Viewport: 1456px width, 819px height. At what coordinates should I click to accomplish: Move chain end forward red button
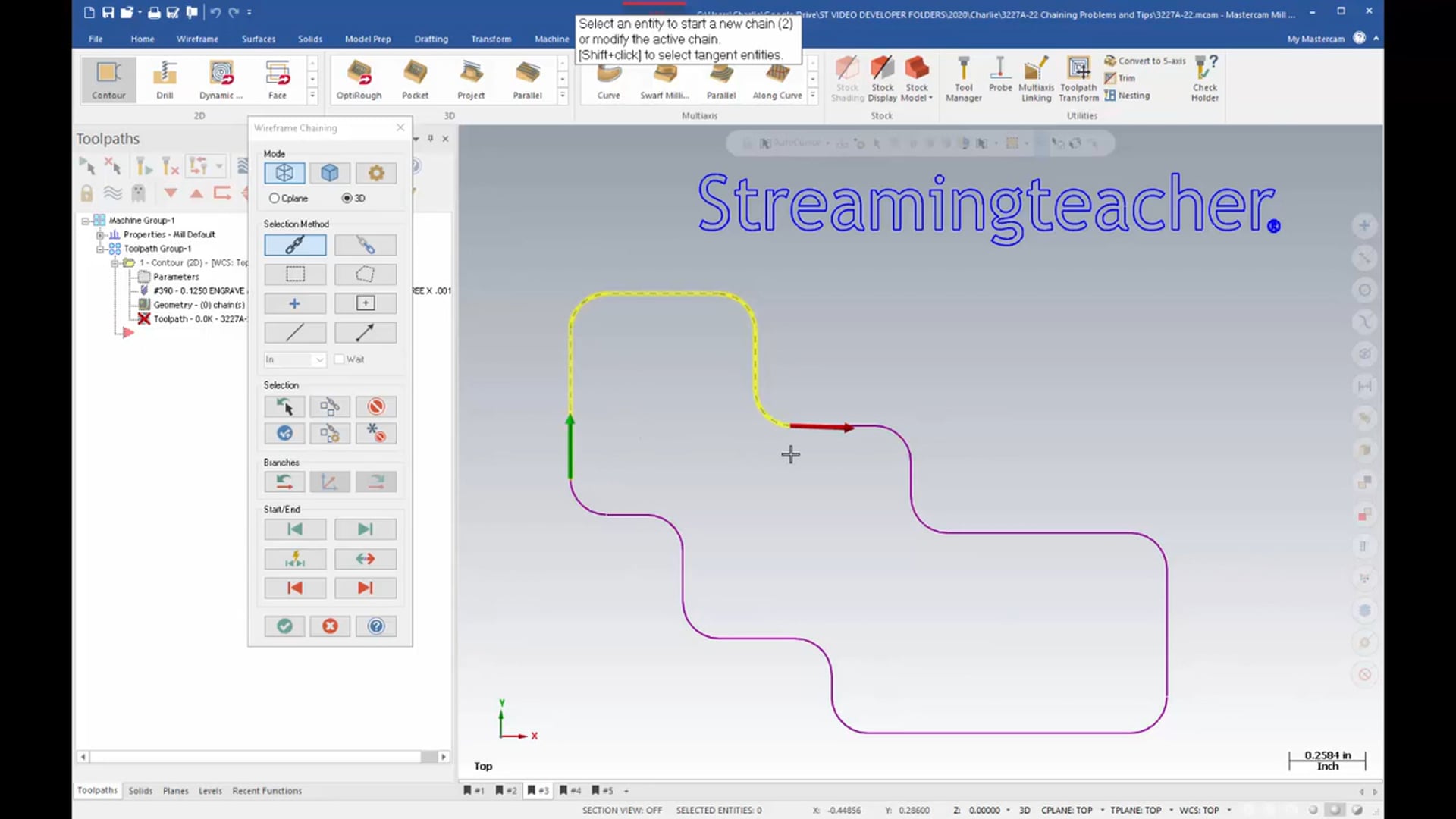point(366,588)
